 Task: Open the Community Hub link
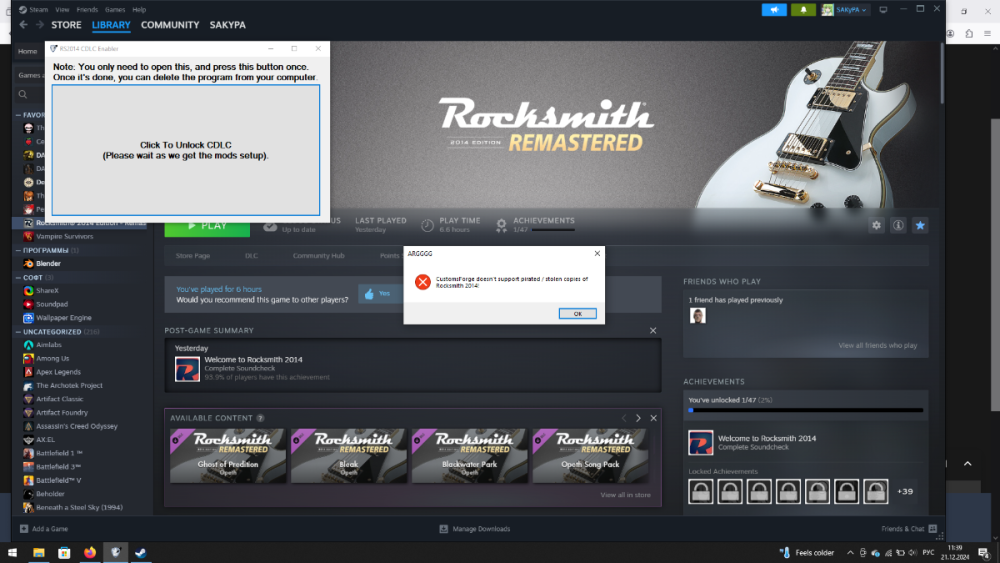pos(318,256)
